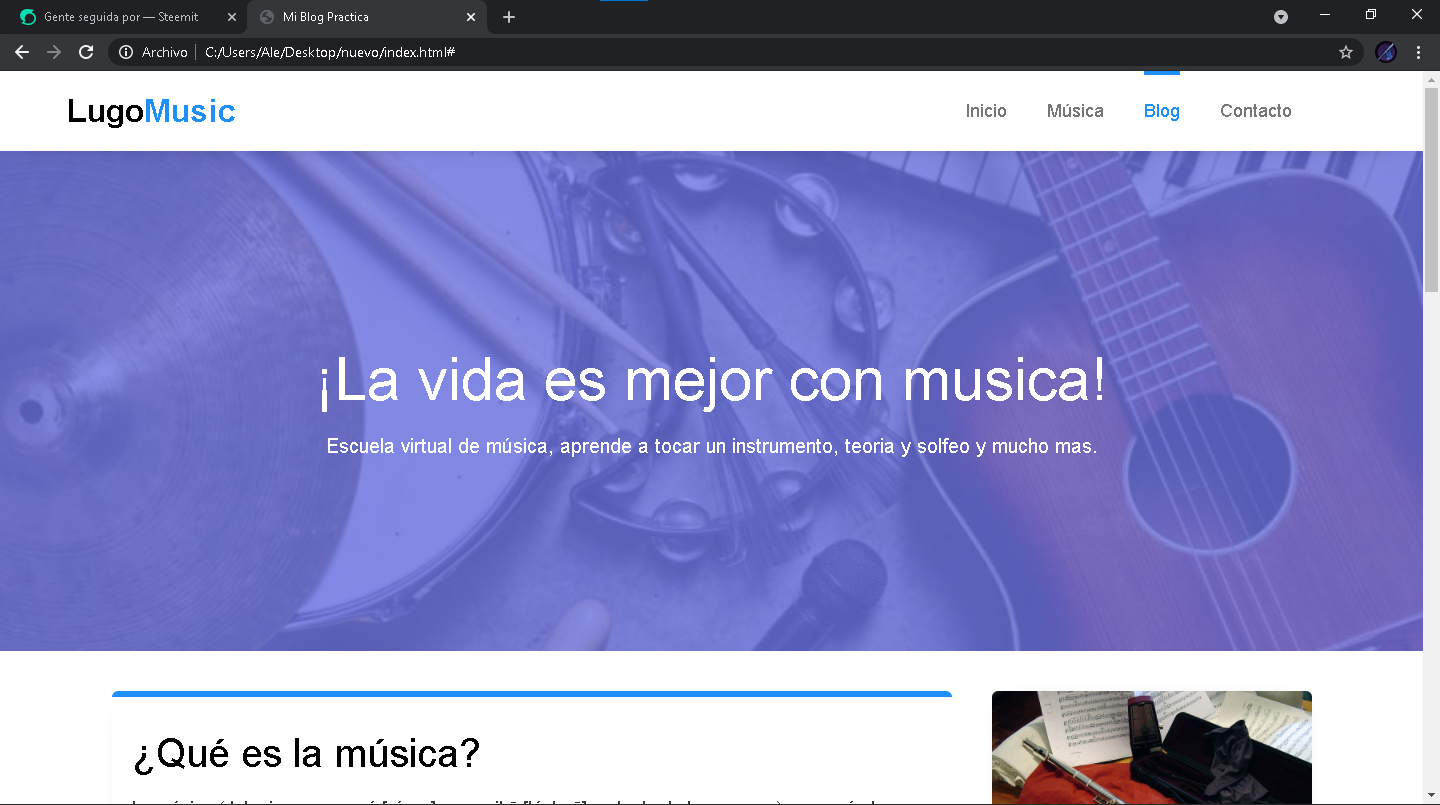The image size is (1440, 805).
Task: Restore down the browser window
Action: pyautogui.click(x=1371, y=15)
